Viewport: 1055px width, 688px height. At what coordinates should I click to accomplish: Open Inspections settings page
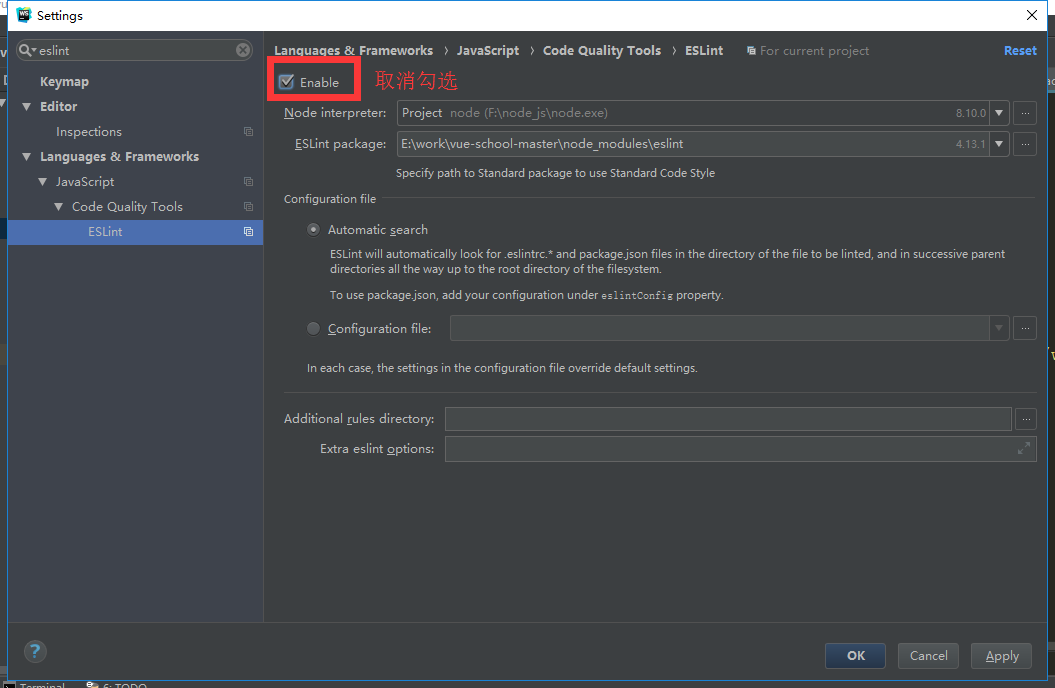pyautogui.click(x=89, y=132)
